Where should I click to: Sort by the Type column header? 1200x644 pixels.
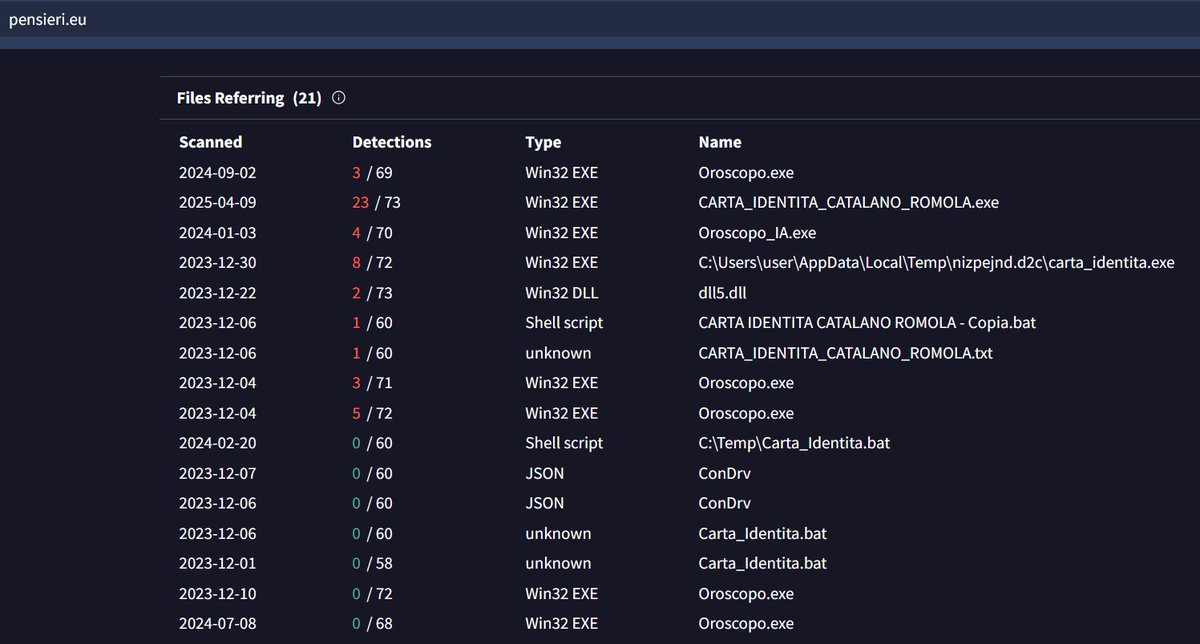543,142
